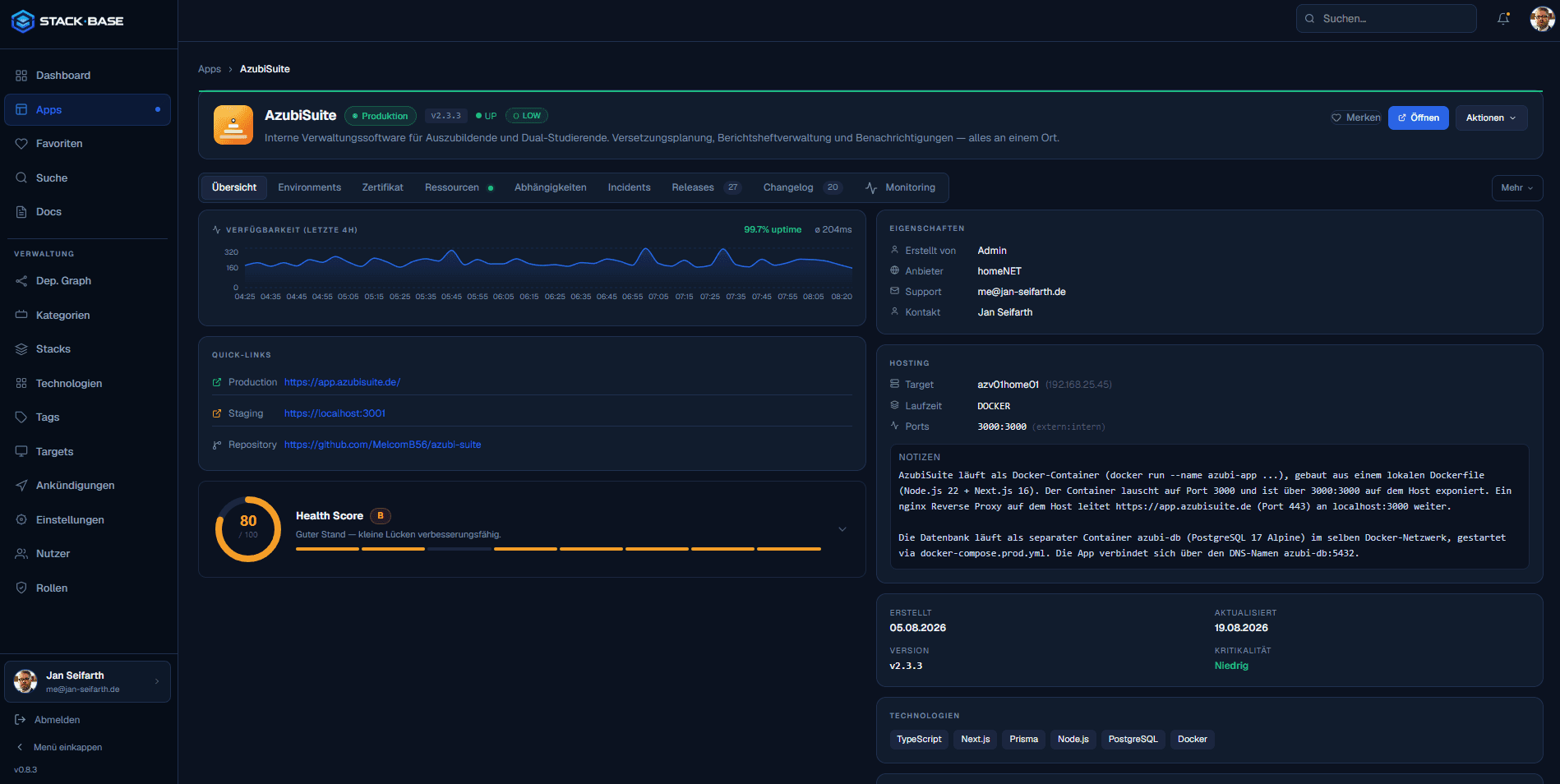Screen dimensions: 1560x784
Task: Click the Targets monitor icon
Action: [x=21, y=452]
